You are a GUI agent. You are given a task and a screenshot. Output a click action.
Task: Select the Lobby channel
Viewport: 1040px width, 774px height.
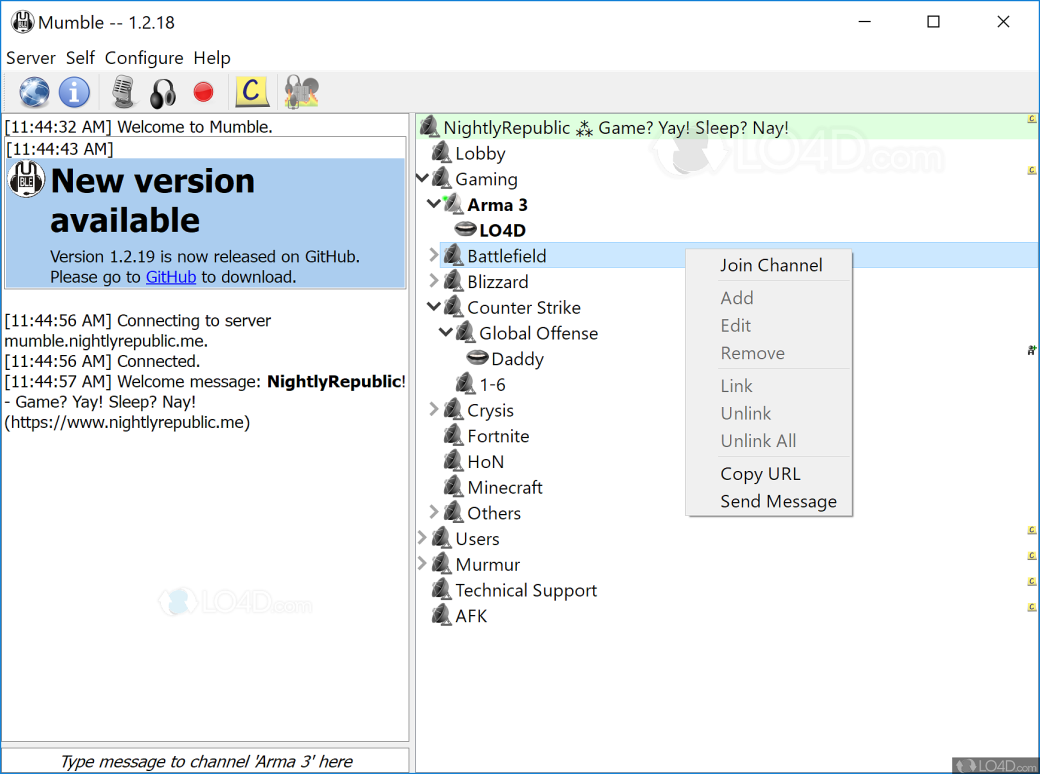pos(480,153)
